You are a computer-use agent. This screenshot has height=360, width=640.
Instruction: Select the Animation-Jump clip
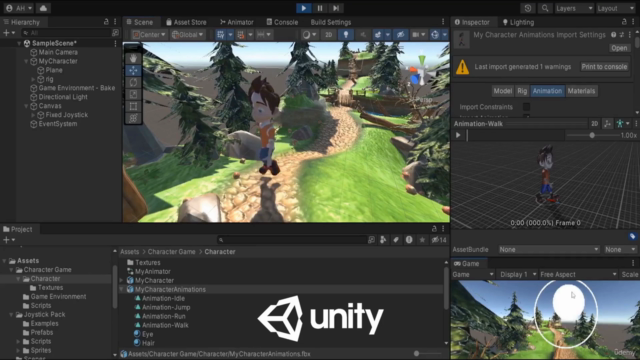tap(166, 307)
